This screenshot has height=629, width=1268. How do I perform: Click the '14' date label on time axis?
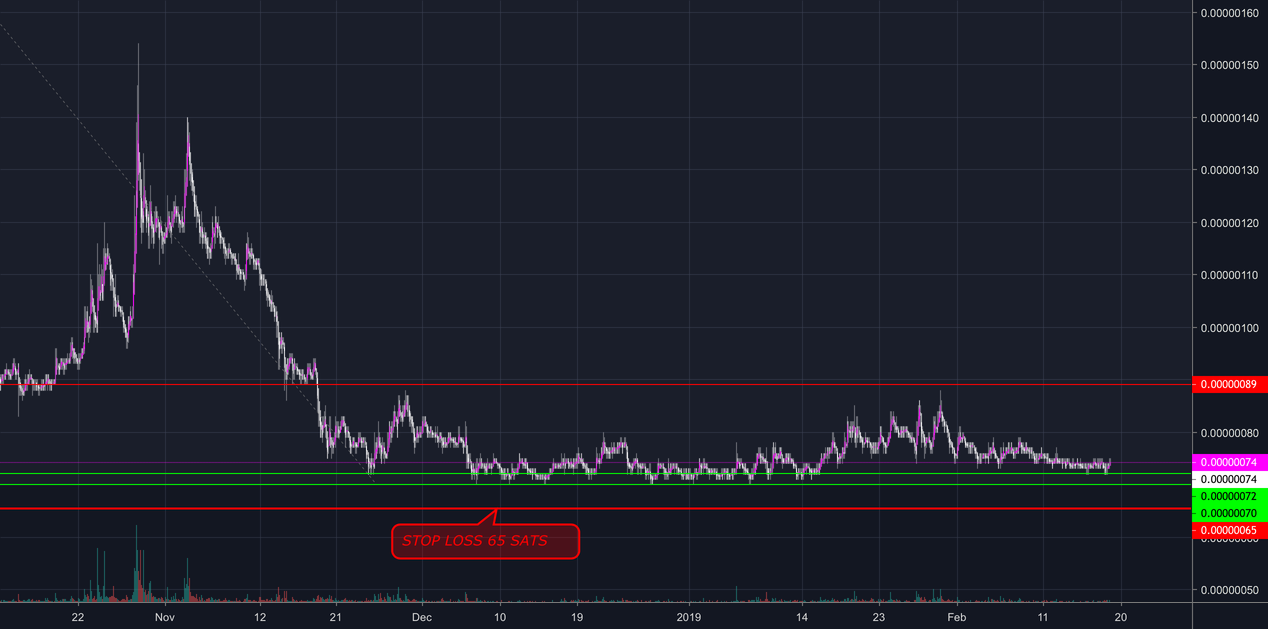click(802, 617)
